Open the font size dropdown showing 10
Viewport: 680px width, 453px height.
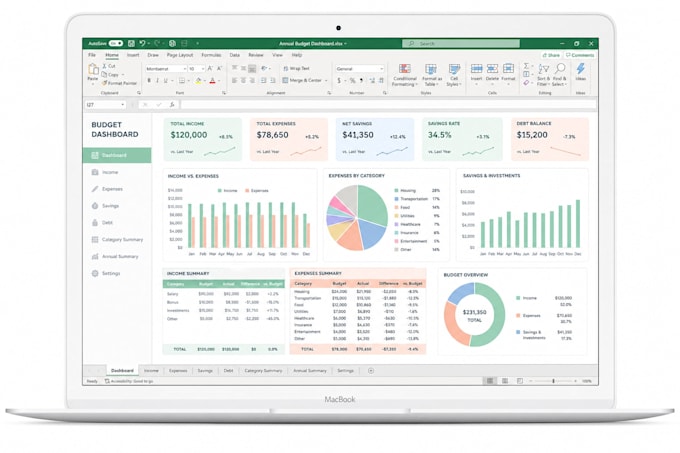[203, 69]
